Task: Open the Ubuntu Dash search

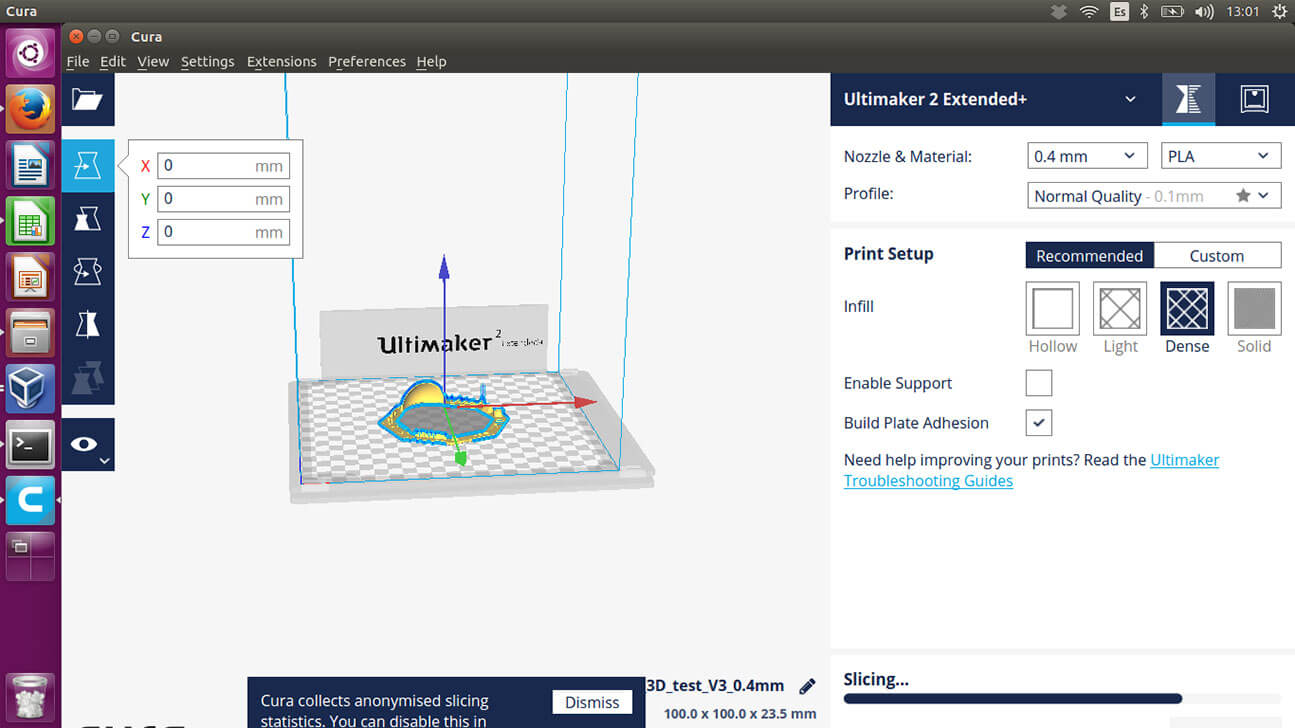Action: pos(31,52)
